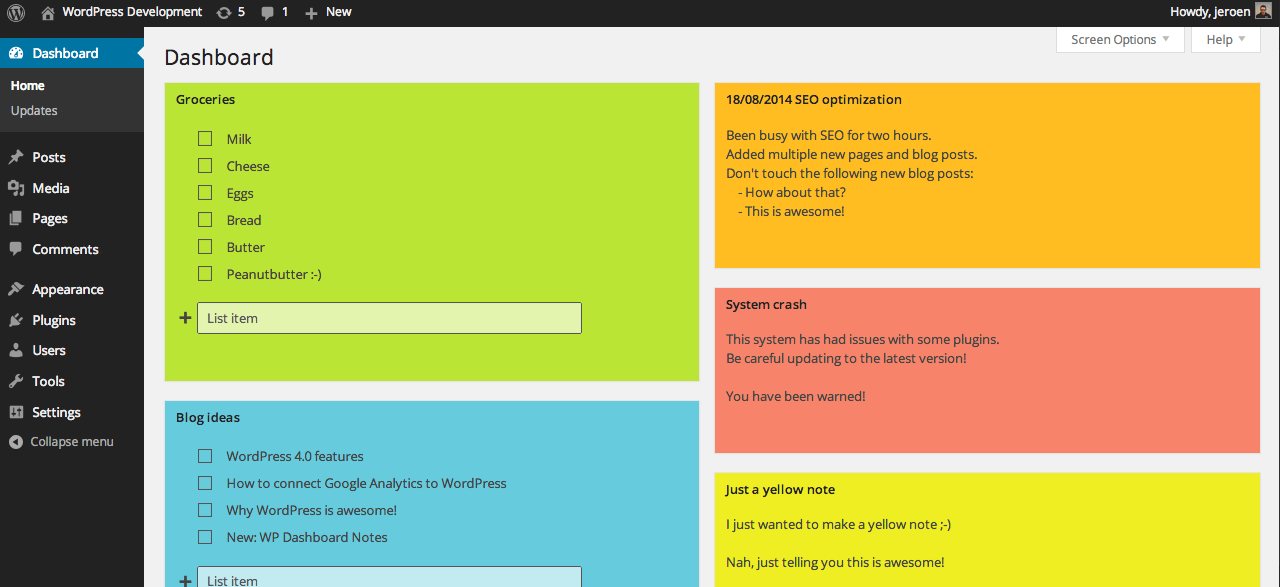Click the plus icon beside Groceries list item field
Image resolution: width=1280 pixels, height=587 pixels.
point(184,318)
